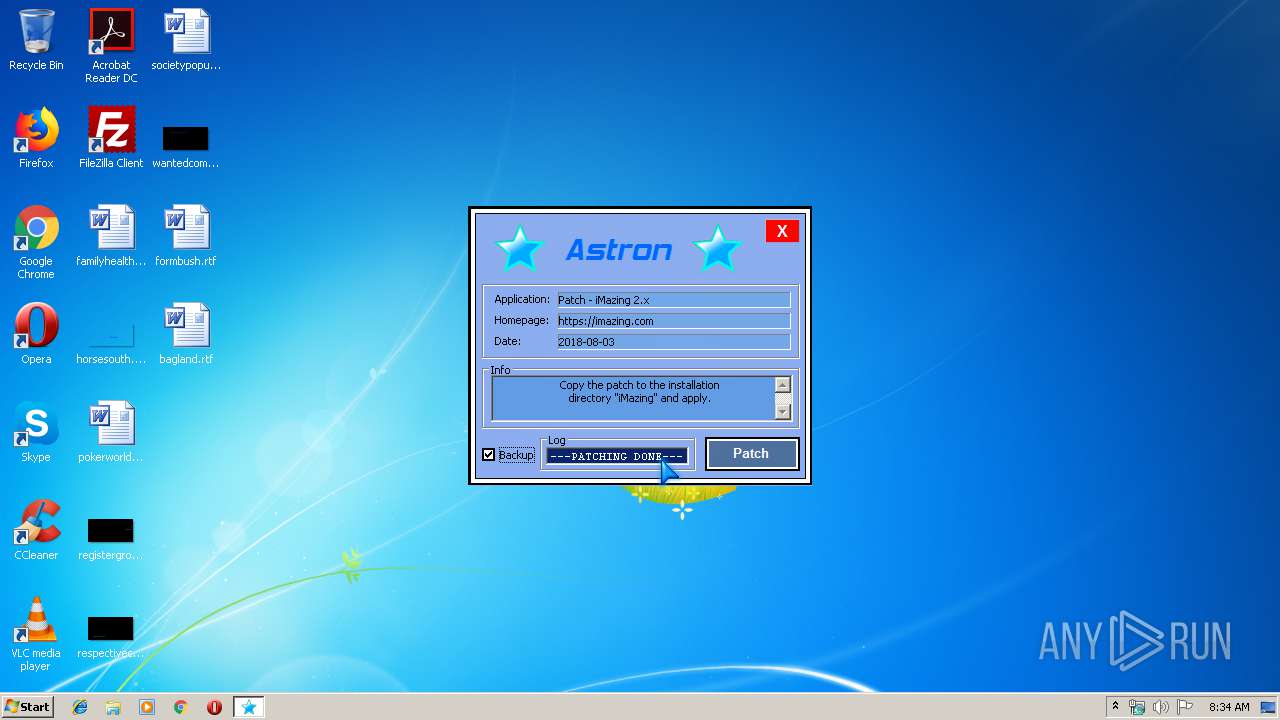Launch Internet Explorer from the taskbar
Viewport: 1280px width, 720px height.
point(80,707)
